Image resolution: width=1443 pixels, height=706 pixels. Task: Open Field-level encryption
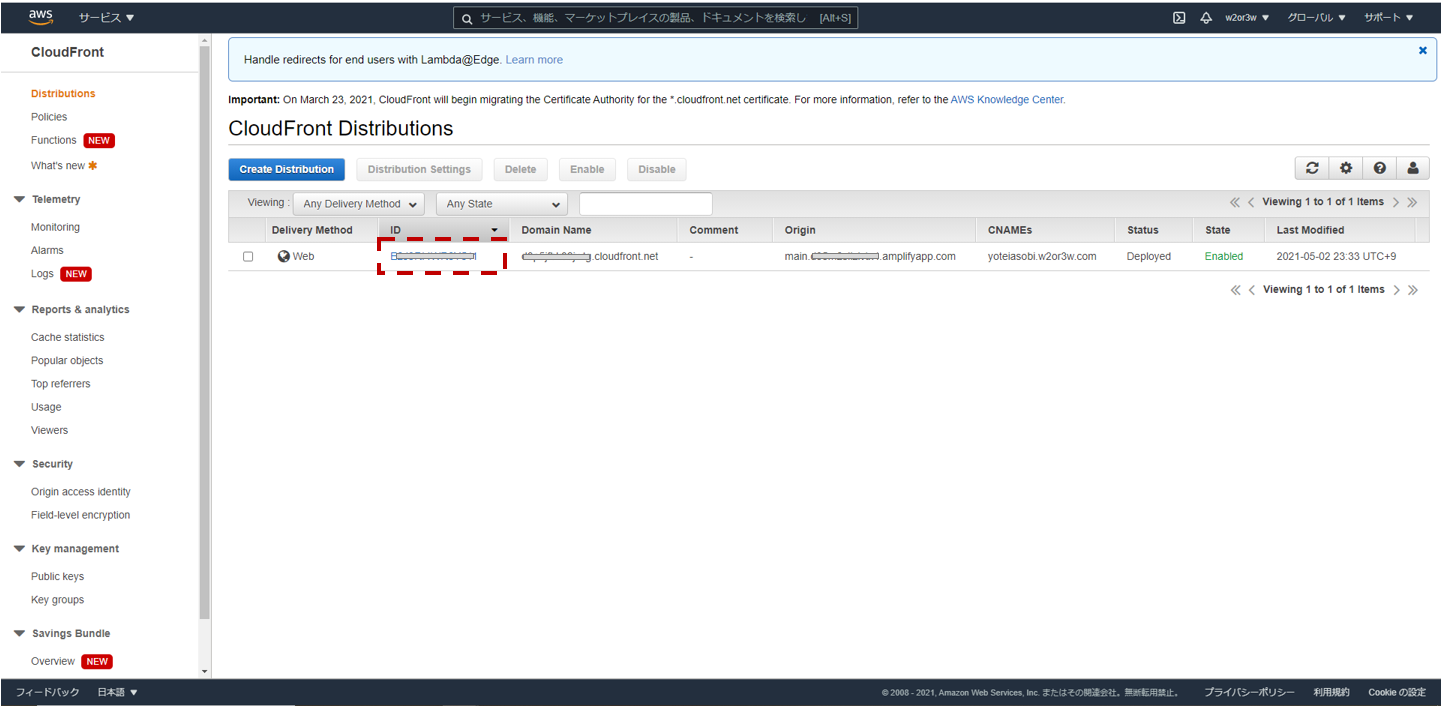point(81,516)
